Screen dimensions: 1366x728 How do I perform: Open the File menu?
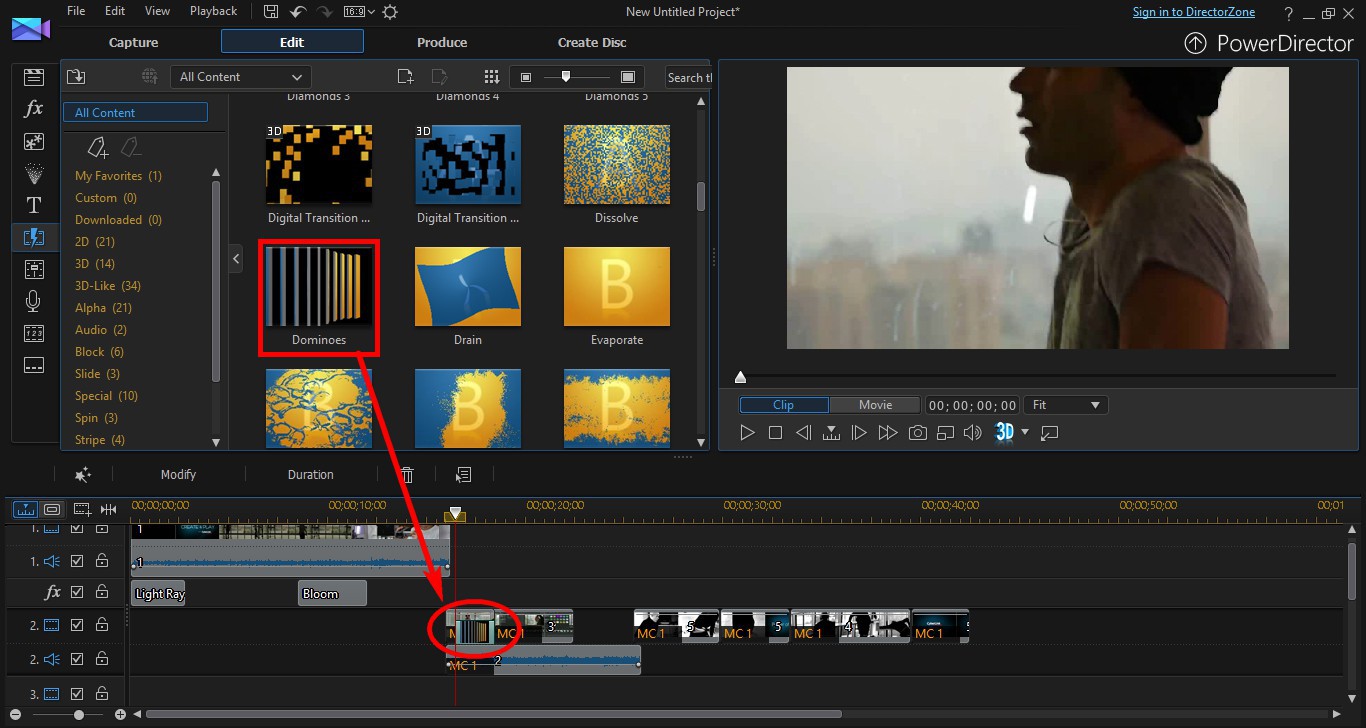(x=76, y=11)
